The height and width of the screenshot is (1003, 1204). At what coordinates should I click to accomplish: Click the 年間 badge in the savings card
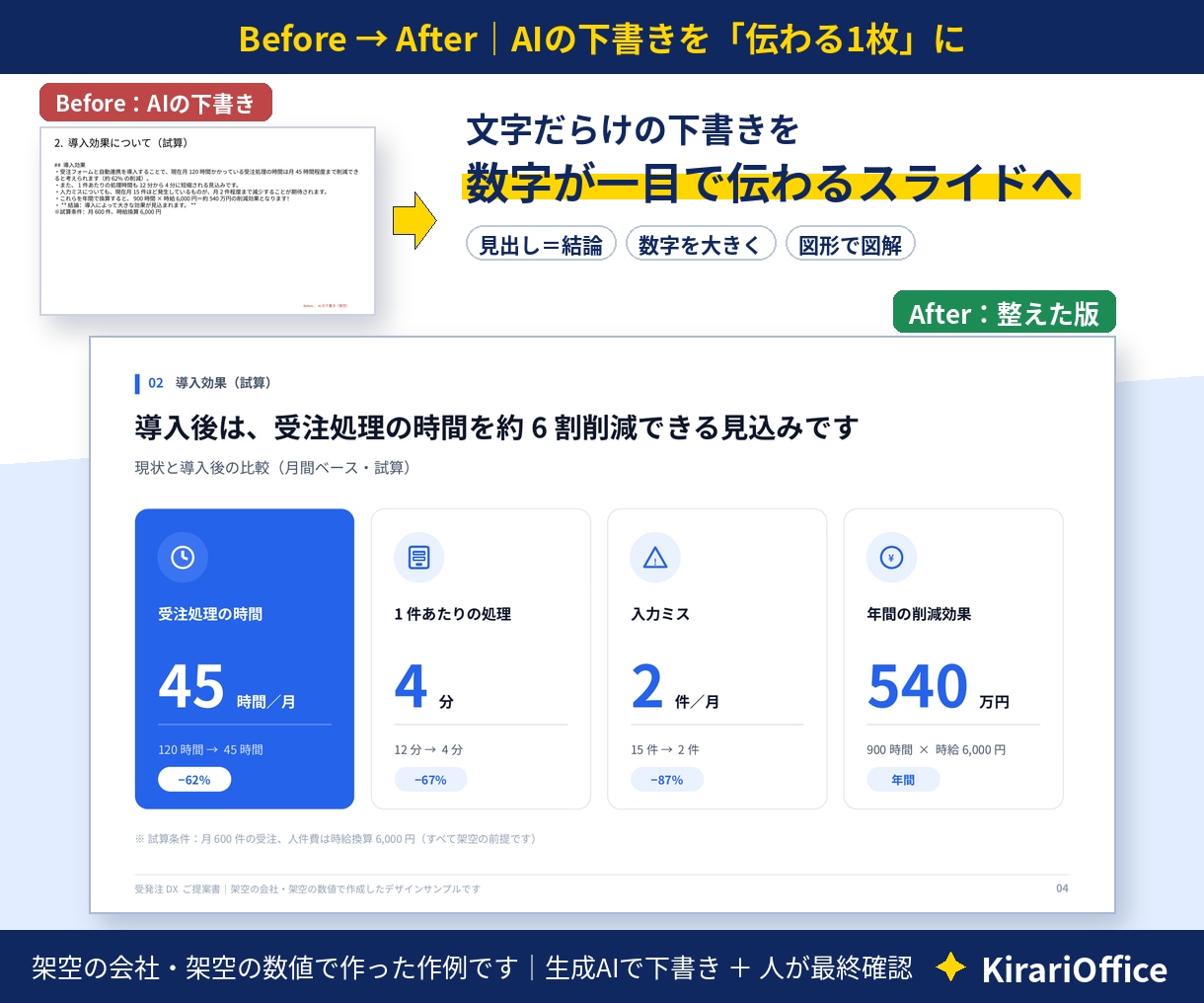(903, 780)
